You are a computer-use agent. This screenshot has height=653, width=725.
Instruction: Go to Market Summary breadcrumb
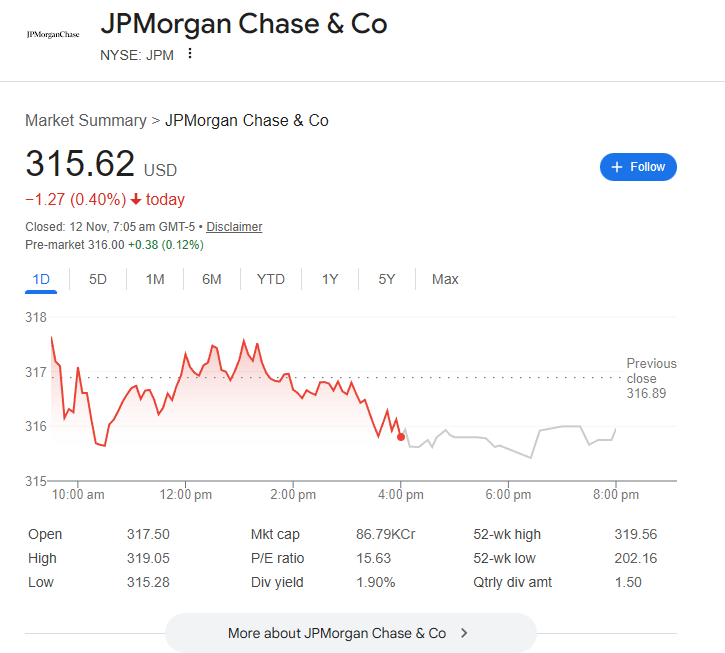coord(86,121)
